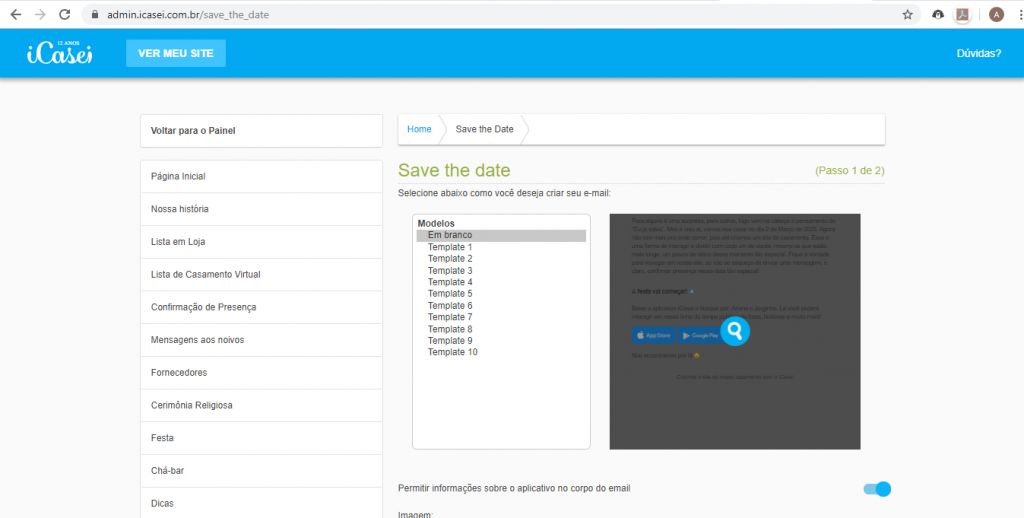Click the browser back arrow

tap(16, 14)
